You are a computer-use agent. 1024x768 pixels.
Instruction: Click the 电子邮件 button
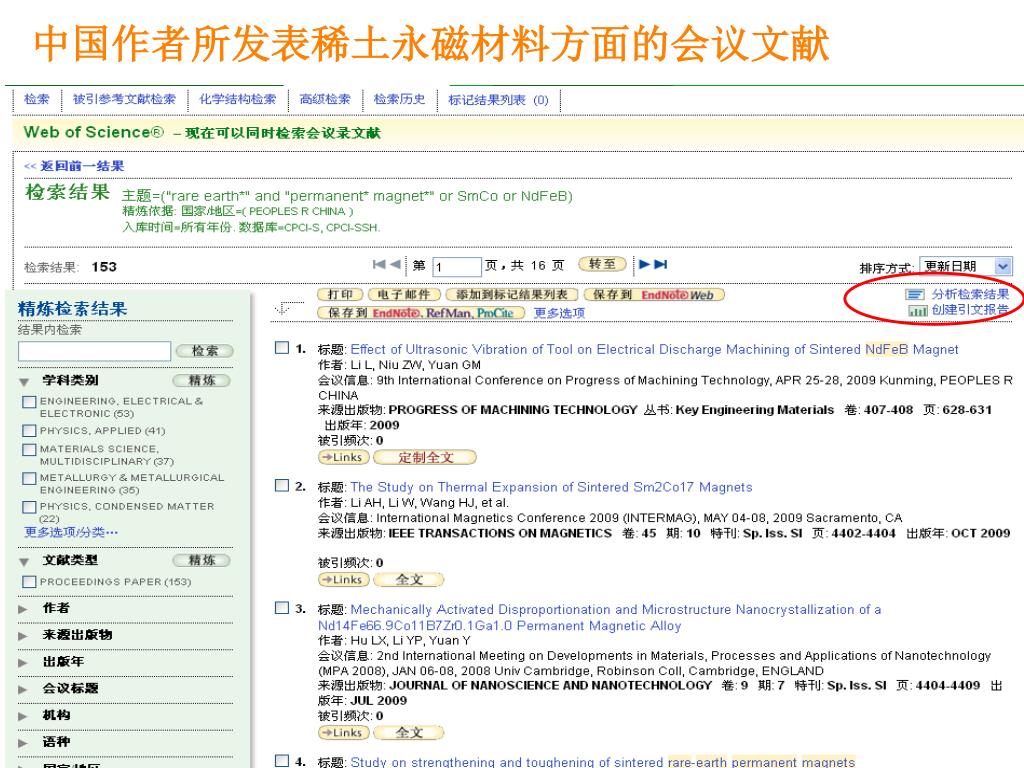(404, 295)
